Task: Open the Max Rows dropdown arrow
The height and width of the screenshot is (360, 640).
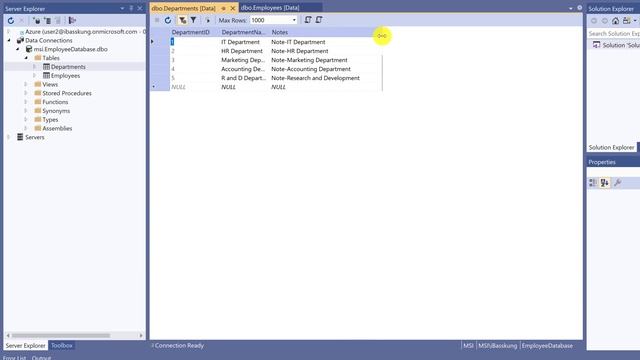Action: [x=294, y=20]
